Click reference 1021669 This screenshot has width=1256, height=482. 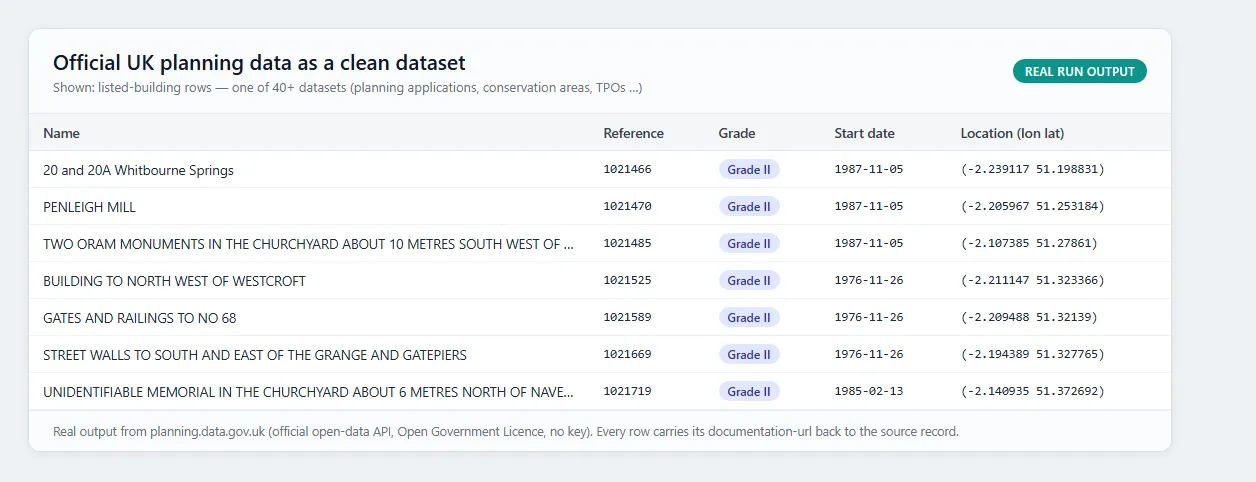click(627, 355)
